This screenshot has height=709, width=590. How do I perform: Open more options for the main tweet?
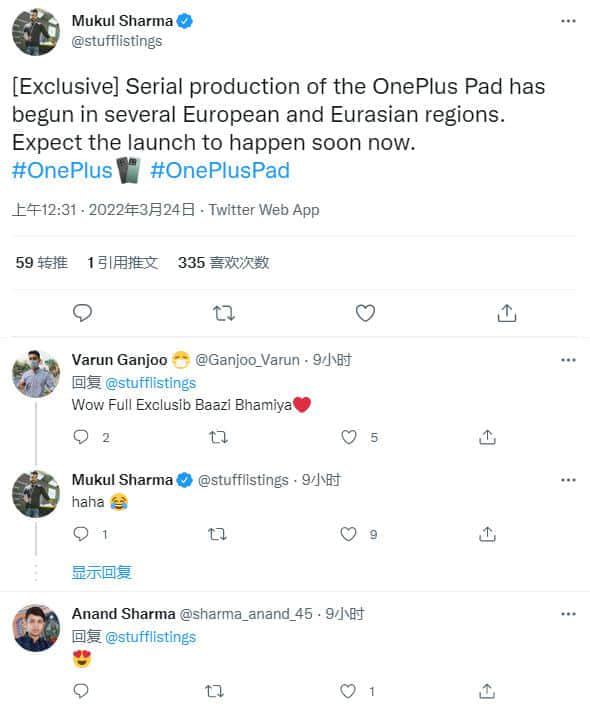(x=568, y=21)
